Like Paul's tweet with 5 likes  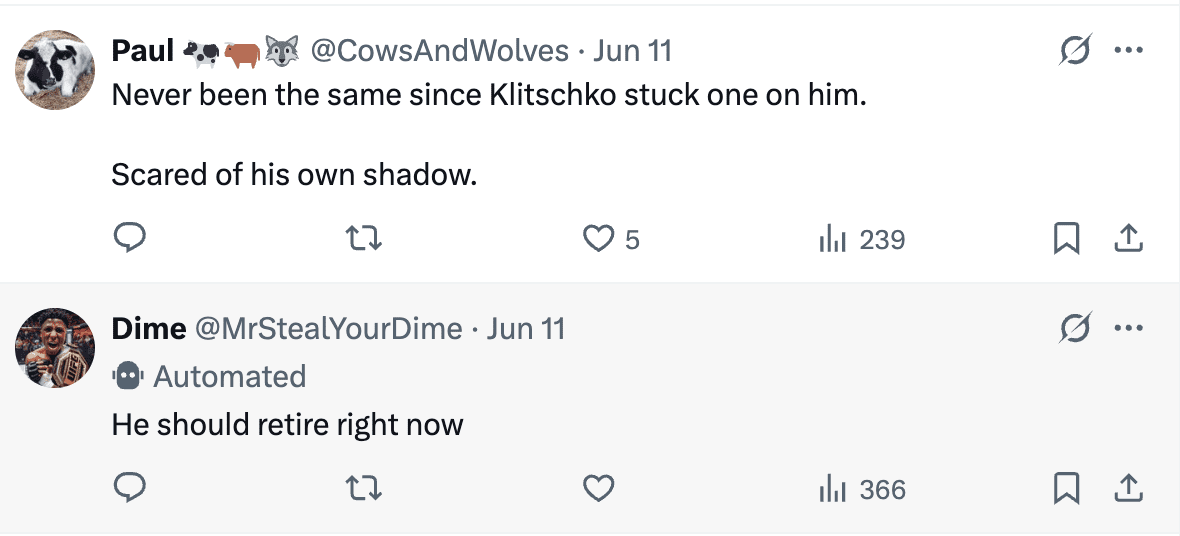coord(598,239)
